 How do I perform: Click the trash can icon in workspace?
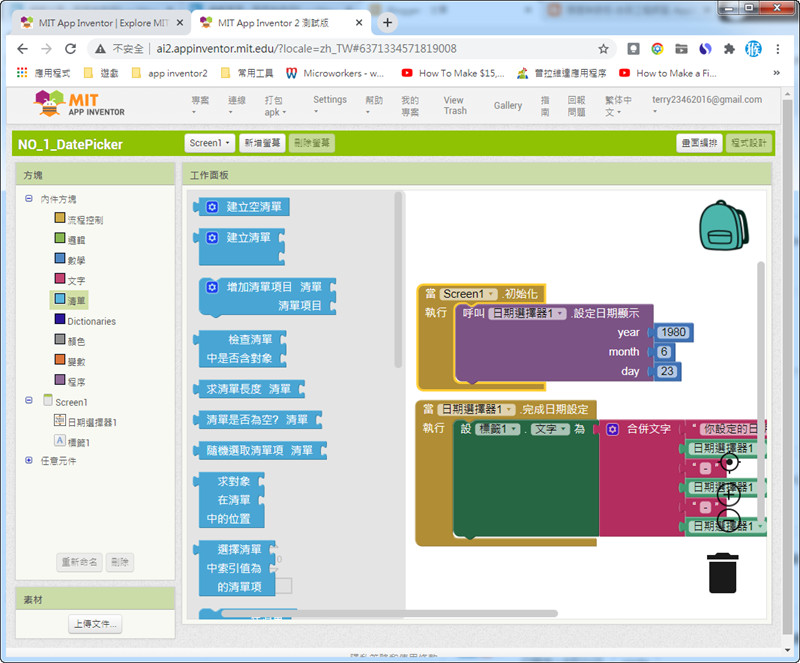(x=722, y=573)
